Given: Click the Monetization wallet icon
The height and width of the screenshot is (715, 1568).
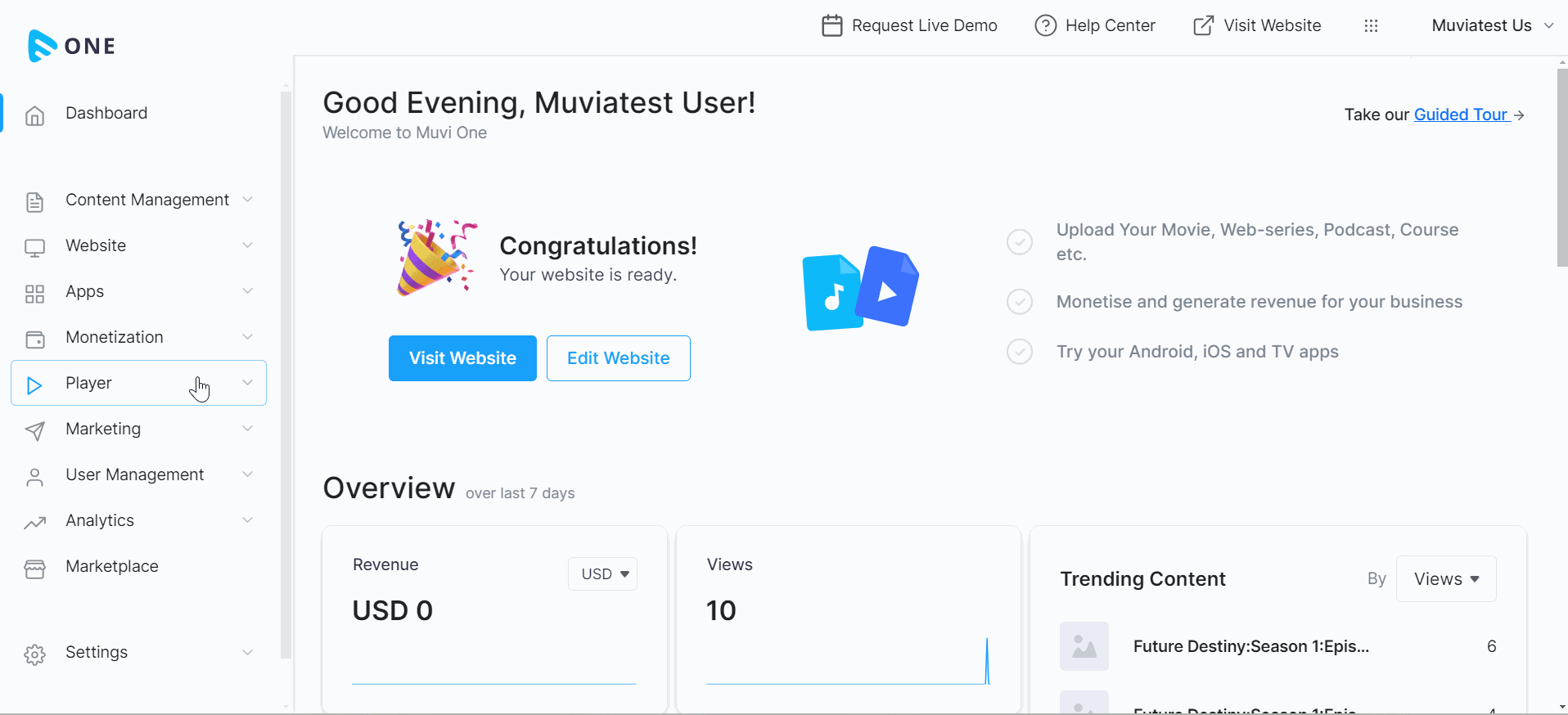Looking at the screenshot, I should tap(34, 340).
